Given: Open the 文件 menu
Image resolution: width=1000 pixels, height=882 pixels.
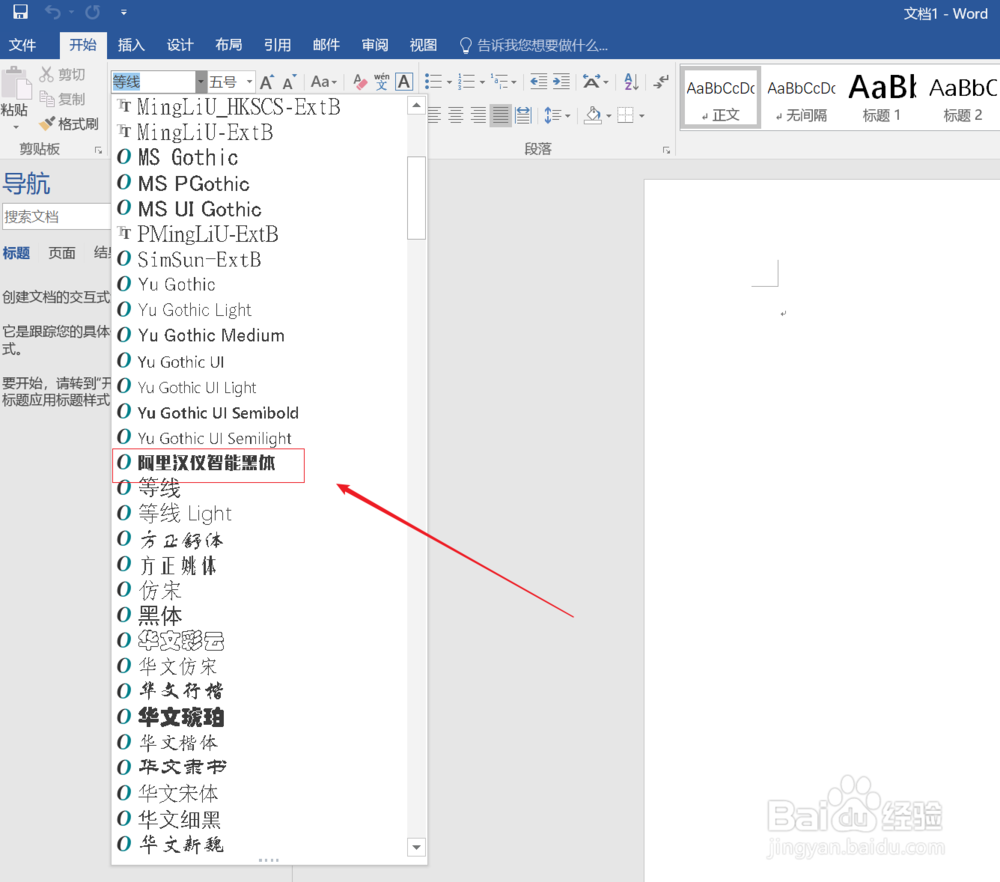Looking at the screenshot, I should point(22,45).
